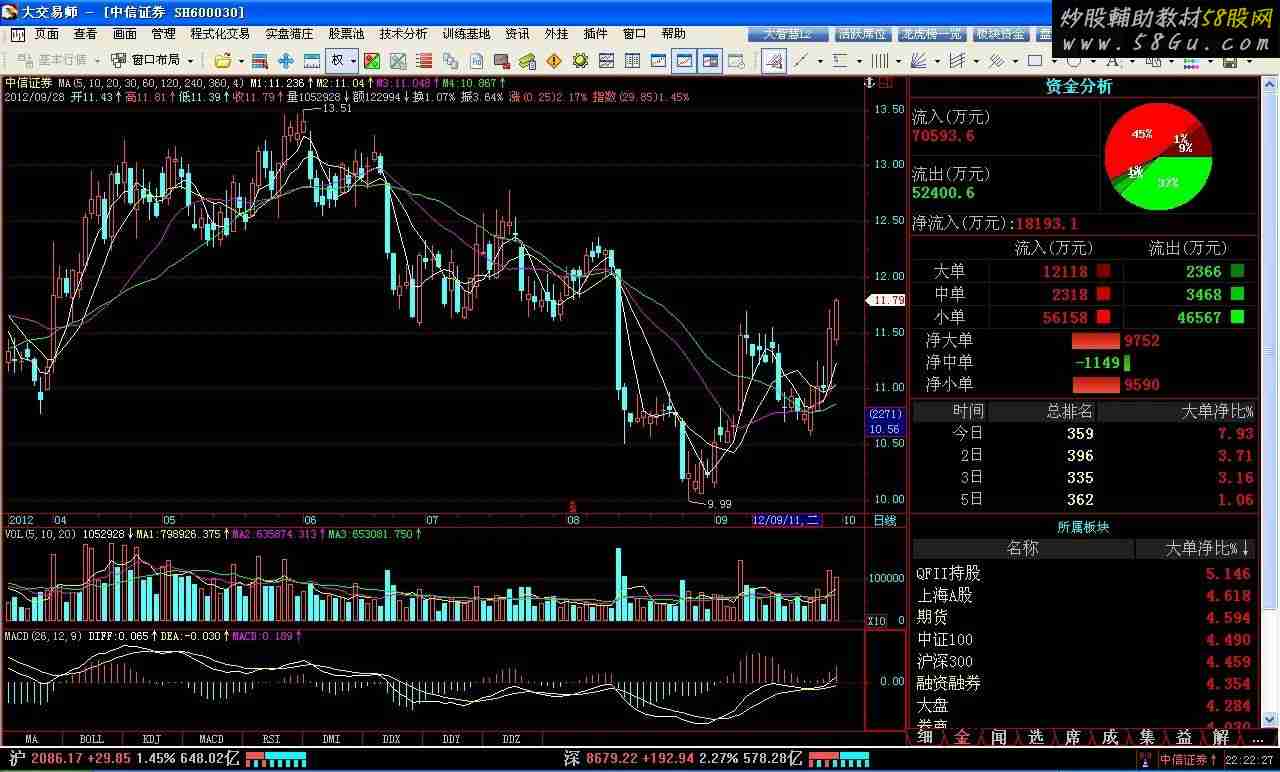
Task: Click the fund flow pie chart
Action: [1158, 156]
